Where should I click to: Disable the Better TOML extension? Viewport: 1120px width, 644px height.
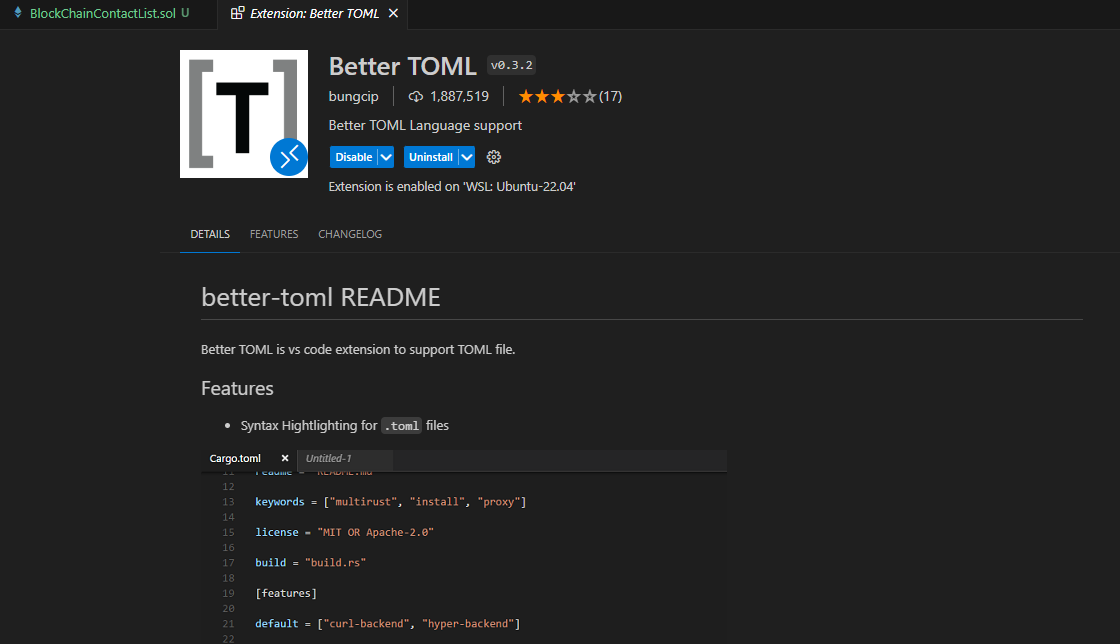click(x=353, y=157)
